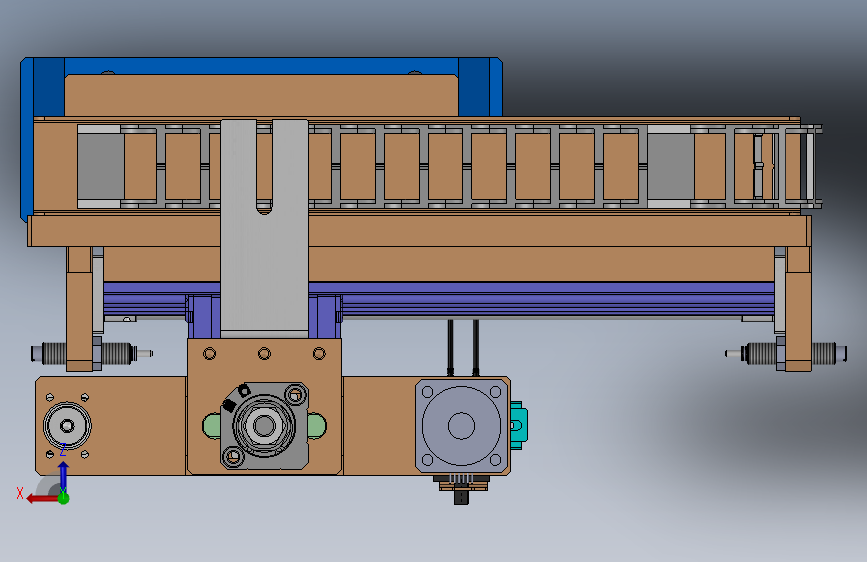Image resolution: width=867 pixels, height=562 pixels.
Task: Select the black plug below the motor
Action: pyautogui.click(x=461, y=496)
